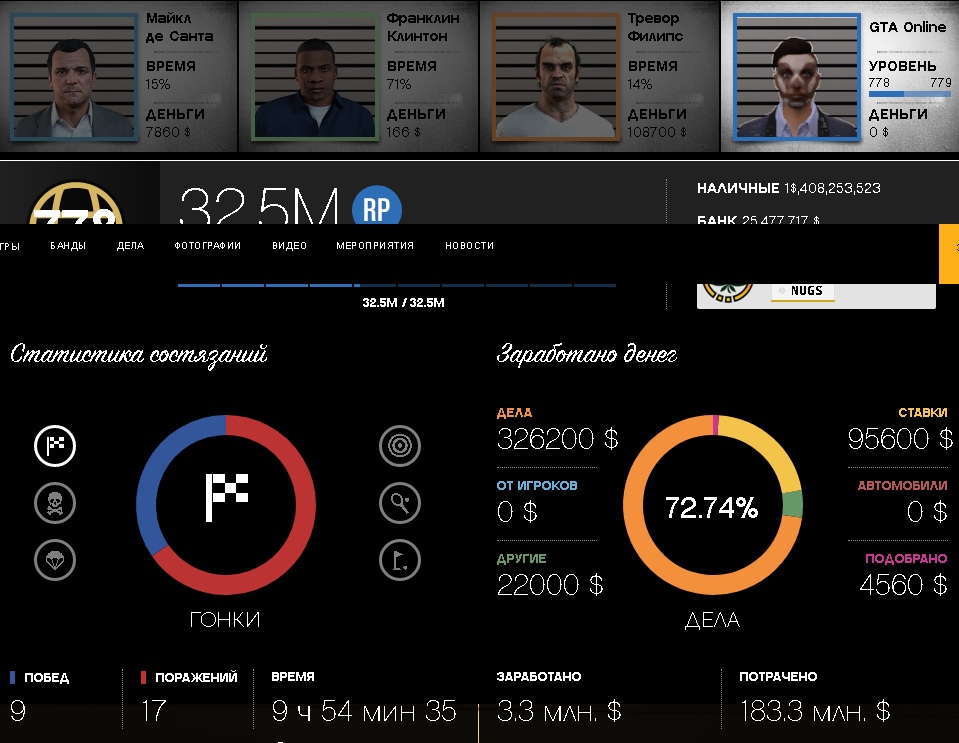Image resolution: width=959 pixels, height=743 pixels.
Task: Click the 32.5M / 32.5M progress text
Action: click(403, 303)
